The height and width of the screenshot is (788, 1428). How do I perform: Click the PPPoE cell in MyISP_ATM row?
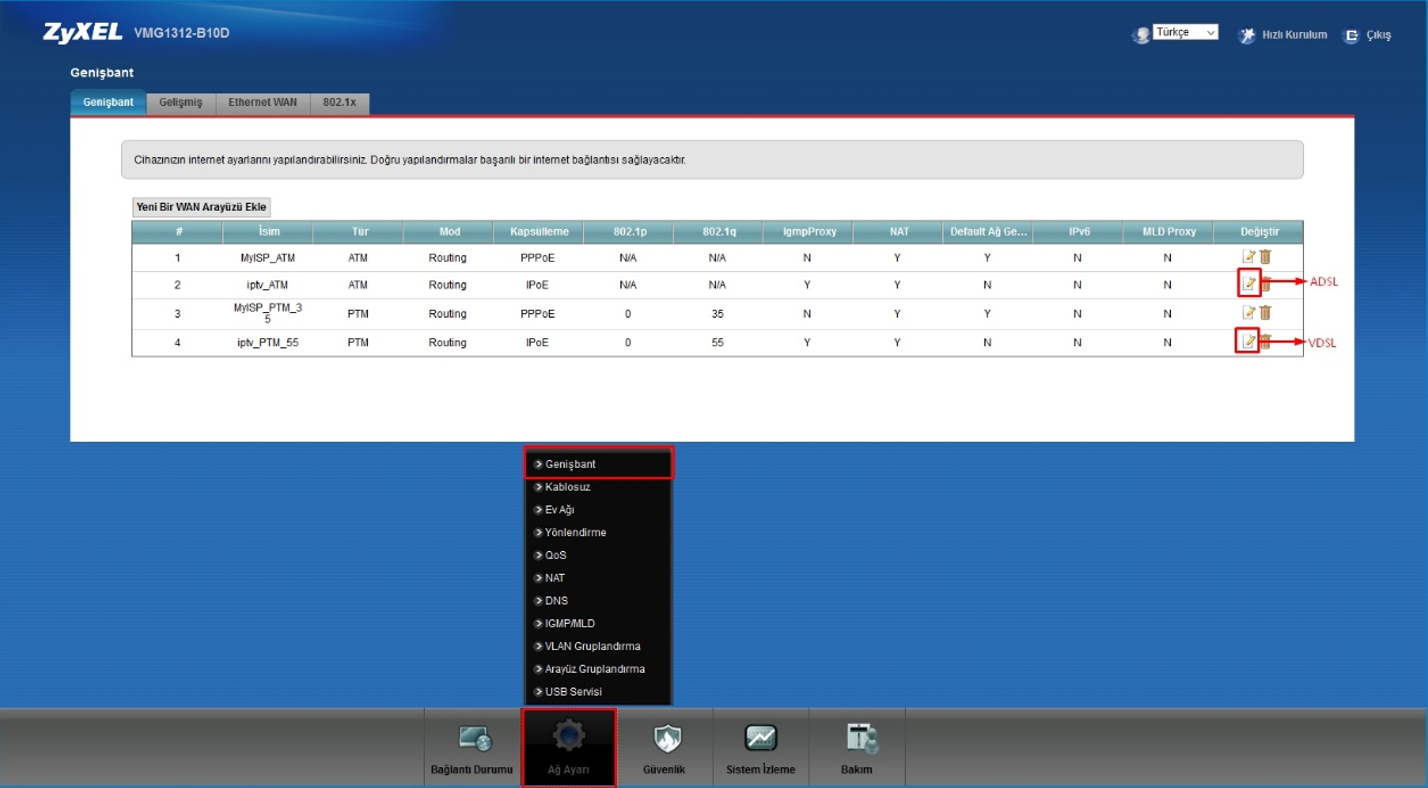[538, 258]
